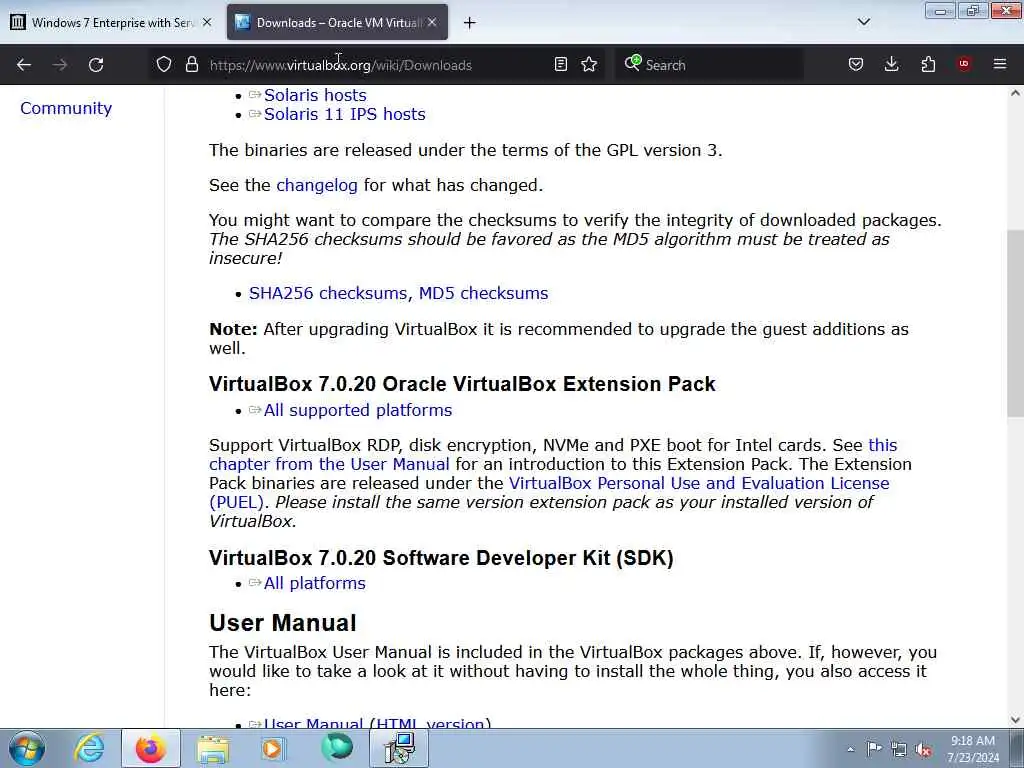Viewport: 1024px width, 768px height.
Task: Open the tracking protection shield icon
Action: coord(164,65)
